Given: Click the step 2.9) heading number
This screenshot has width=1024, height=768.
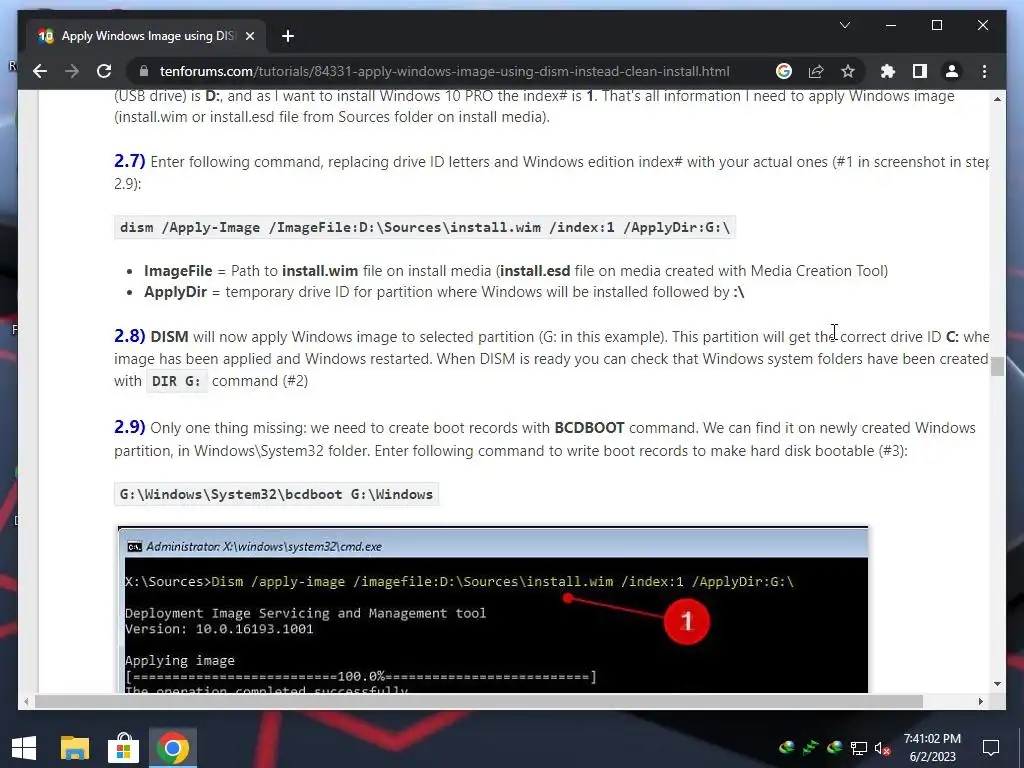Looking at the screenshot, I should pos(129,427).
